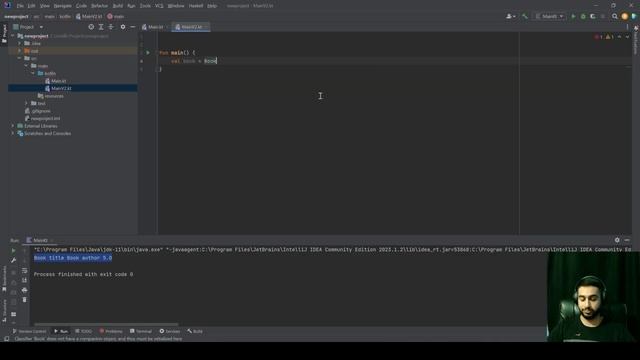Screen dimensions: 640x360
Task: Open the Edit menu
Action: (31, 6)
